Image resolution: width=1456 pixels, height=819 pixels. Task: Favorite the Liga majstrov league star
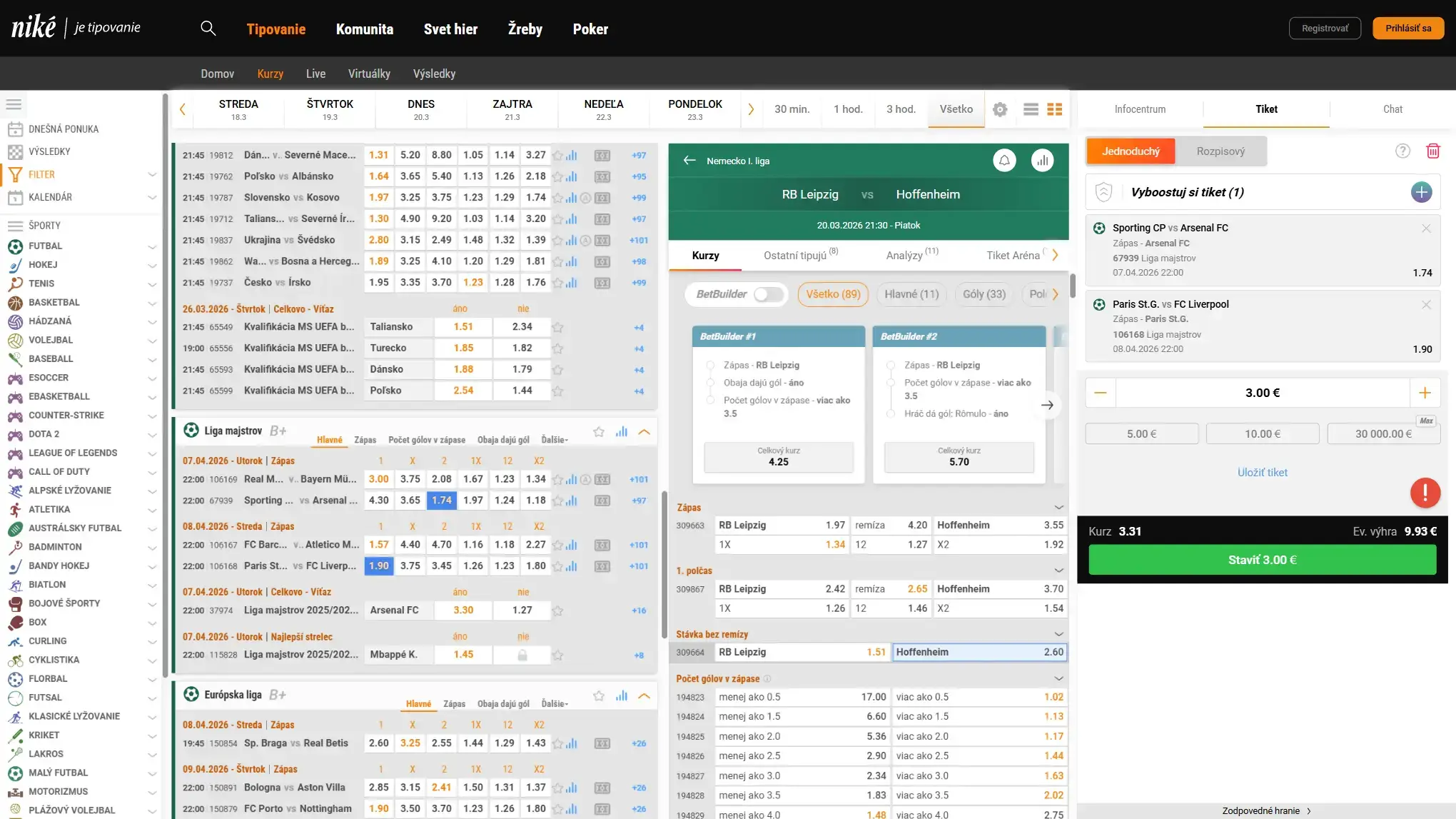(x=597, y=431)
